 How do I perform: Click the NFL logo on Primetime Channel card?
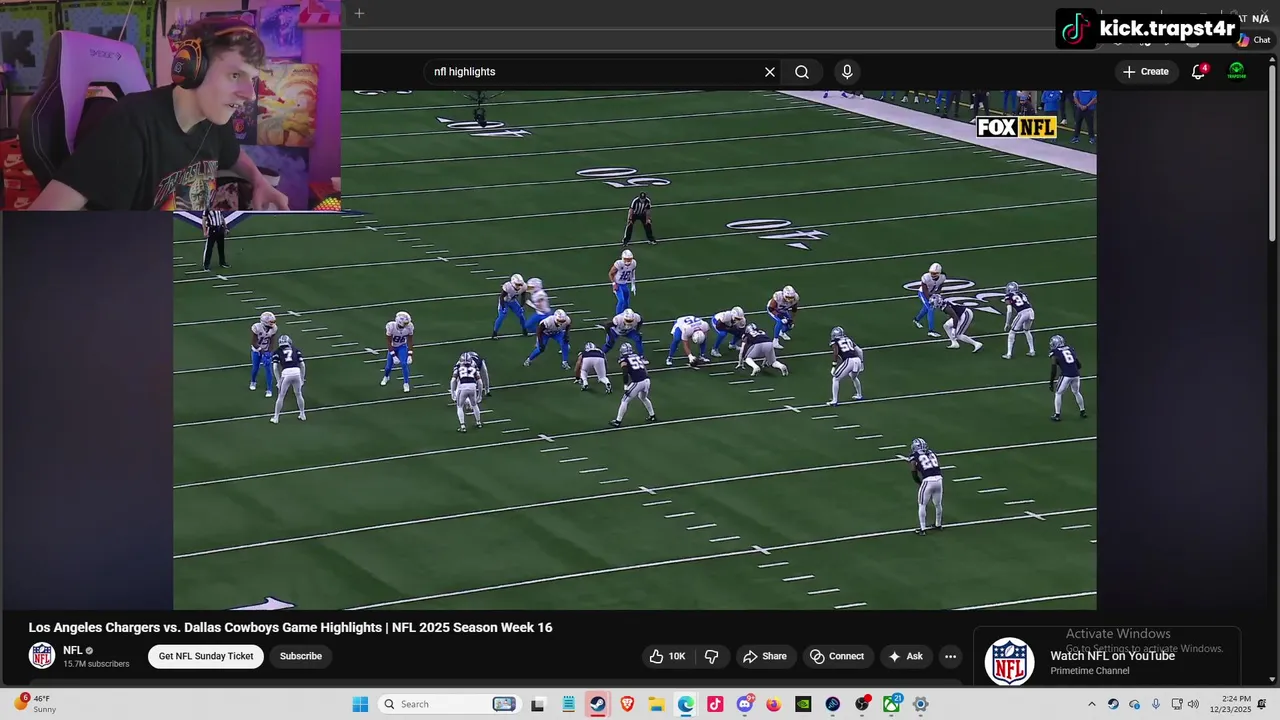point(1010,662)
